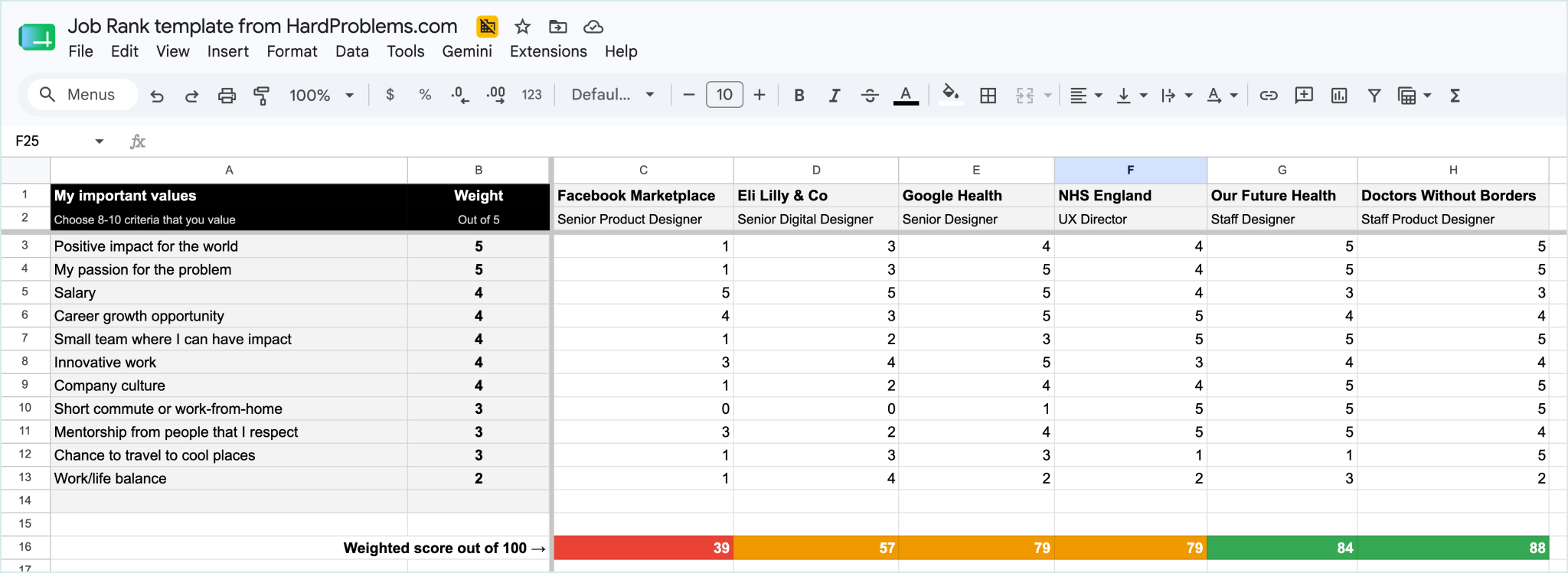Screen dimensions: 1568x573
Task: Open the Tools menu
Action: coord(406,51)
